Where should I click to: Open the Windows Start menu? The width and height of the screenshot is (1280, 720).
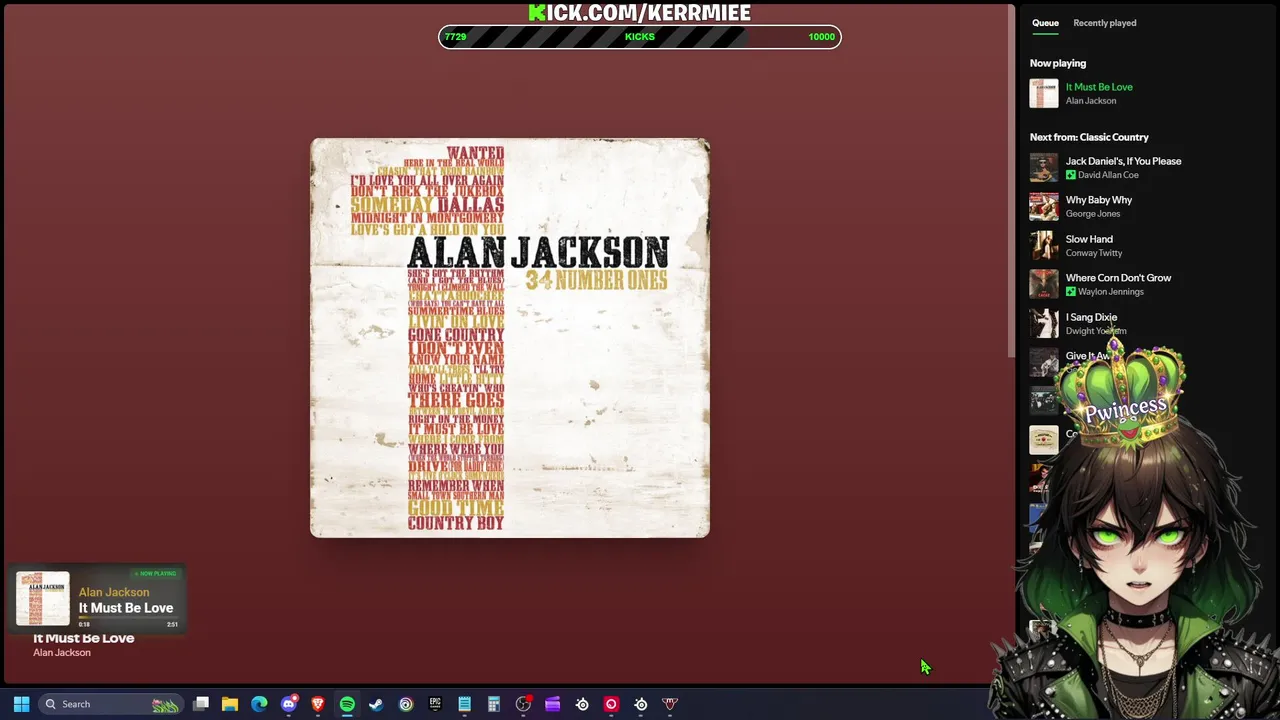tap(21, 704)
